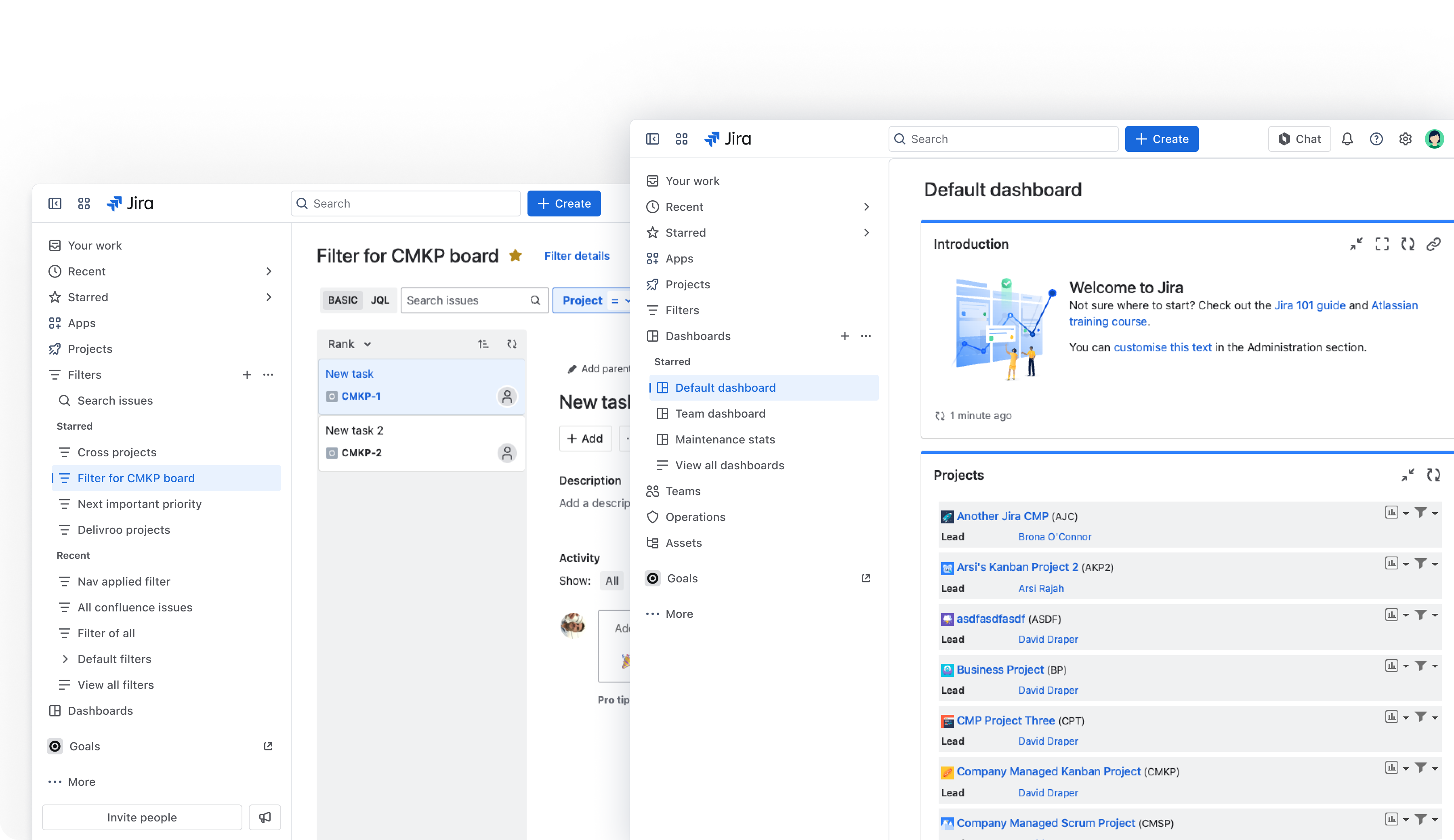
Task: Open the Project filter dropdown
Action: [592, 300]
